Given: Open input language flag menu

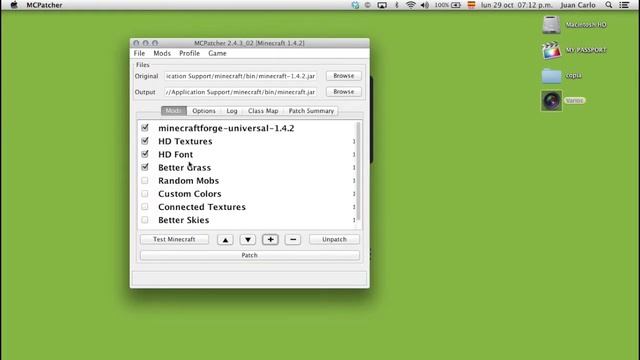Looking at the screenshot, I should [471, 5].
